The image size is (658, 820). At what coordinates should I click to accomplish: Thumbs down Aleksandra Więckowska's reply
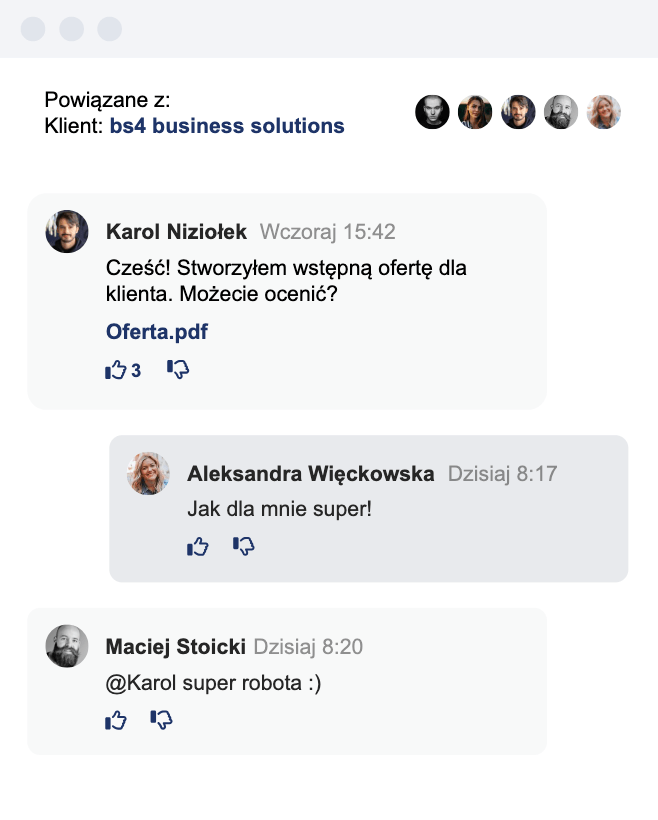point(244,546)
